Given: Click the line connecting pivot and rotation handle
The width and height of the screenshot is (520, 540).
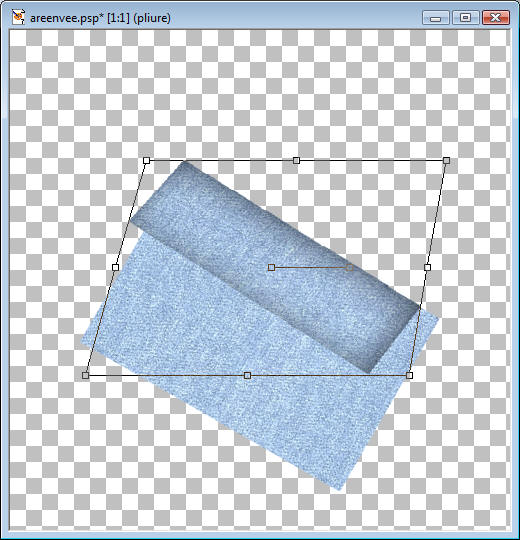Looking at the screenshot, I should [310, 267].
